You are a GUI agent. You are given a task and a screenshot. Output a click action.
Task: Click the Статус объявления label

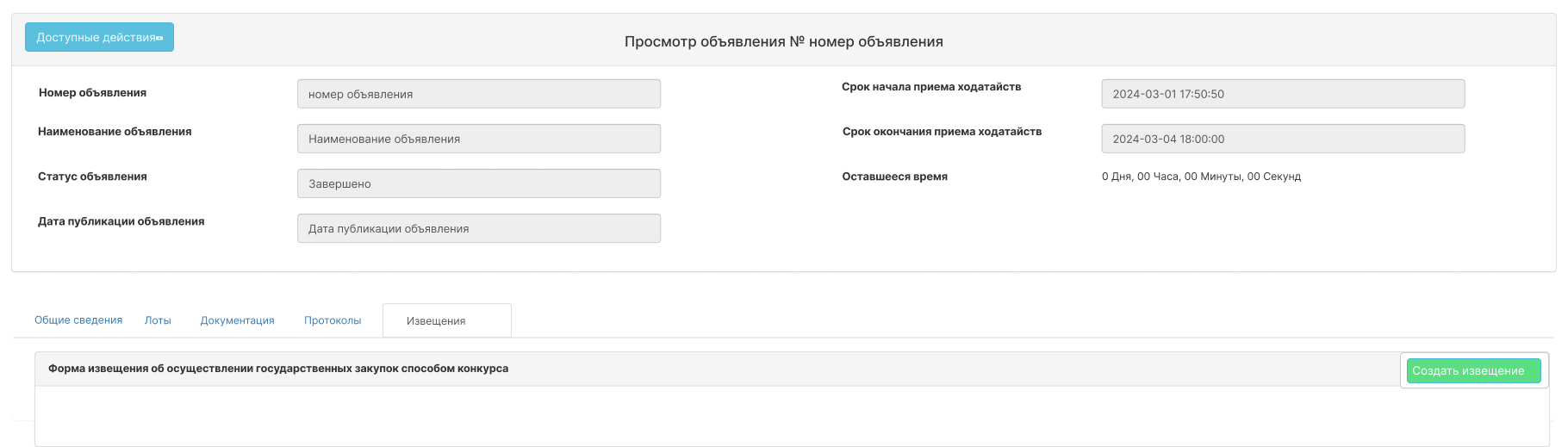pos(92,177)
